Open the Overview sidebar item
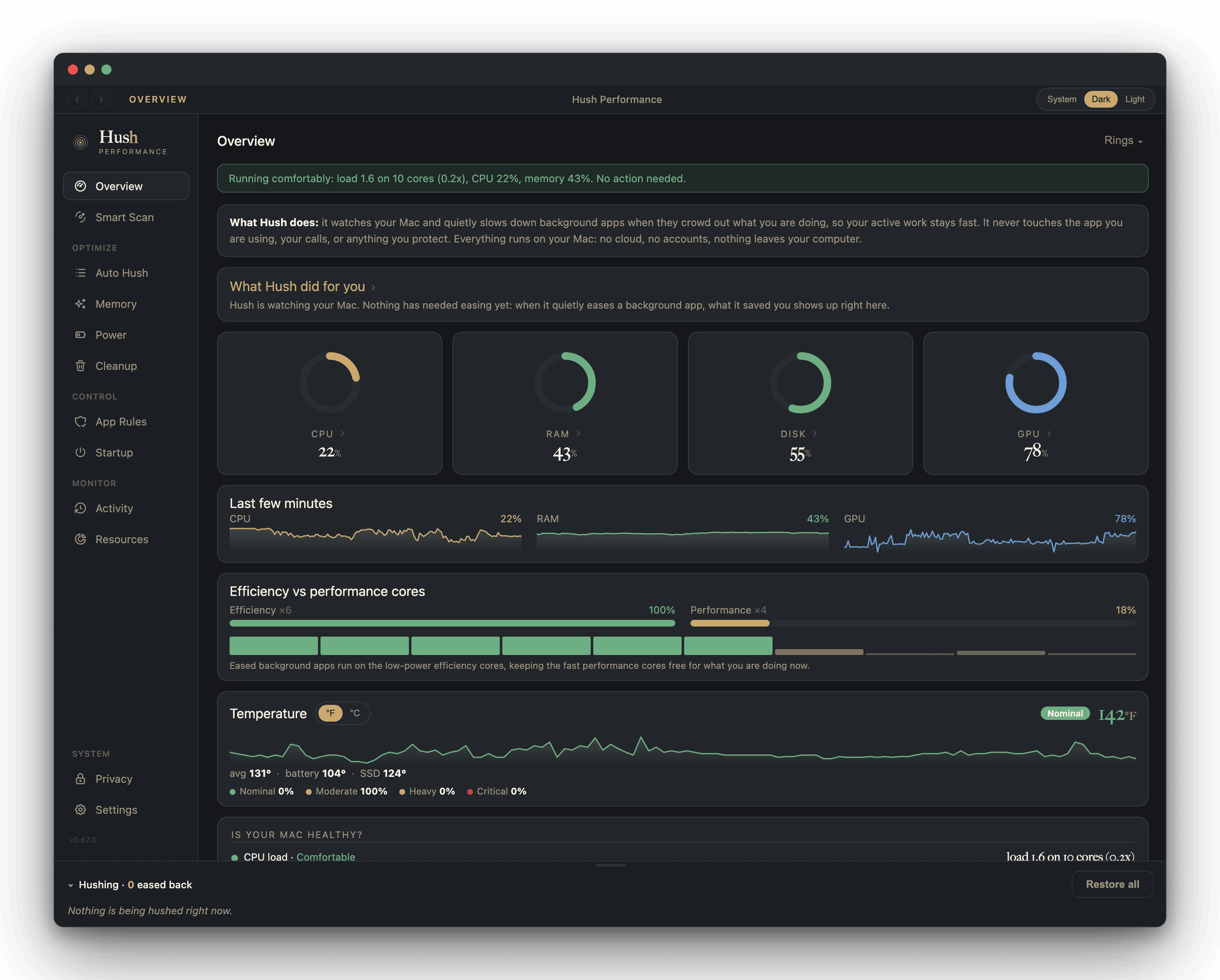Screen dimensions: 1220x980 (126, 186)
